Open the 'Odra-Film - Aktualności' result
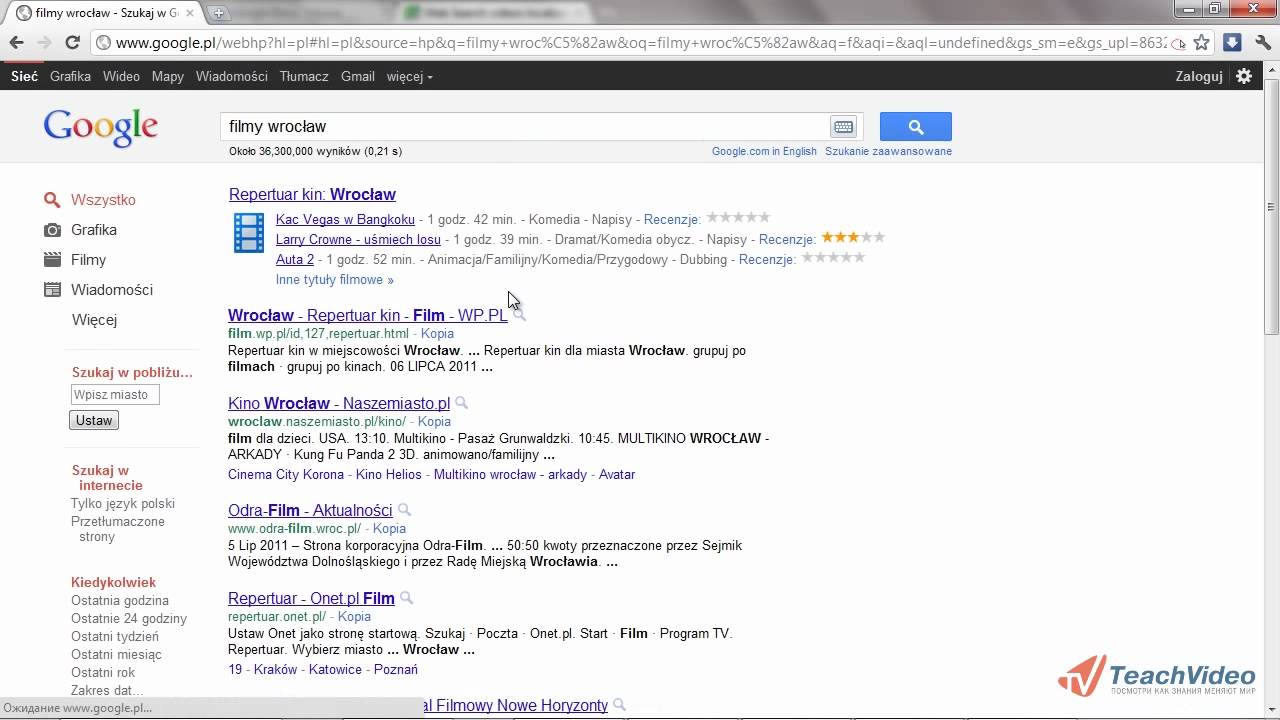 [310, 510]
